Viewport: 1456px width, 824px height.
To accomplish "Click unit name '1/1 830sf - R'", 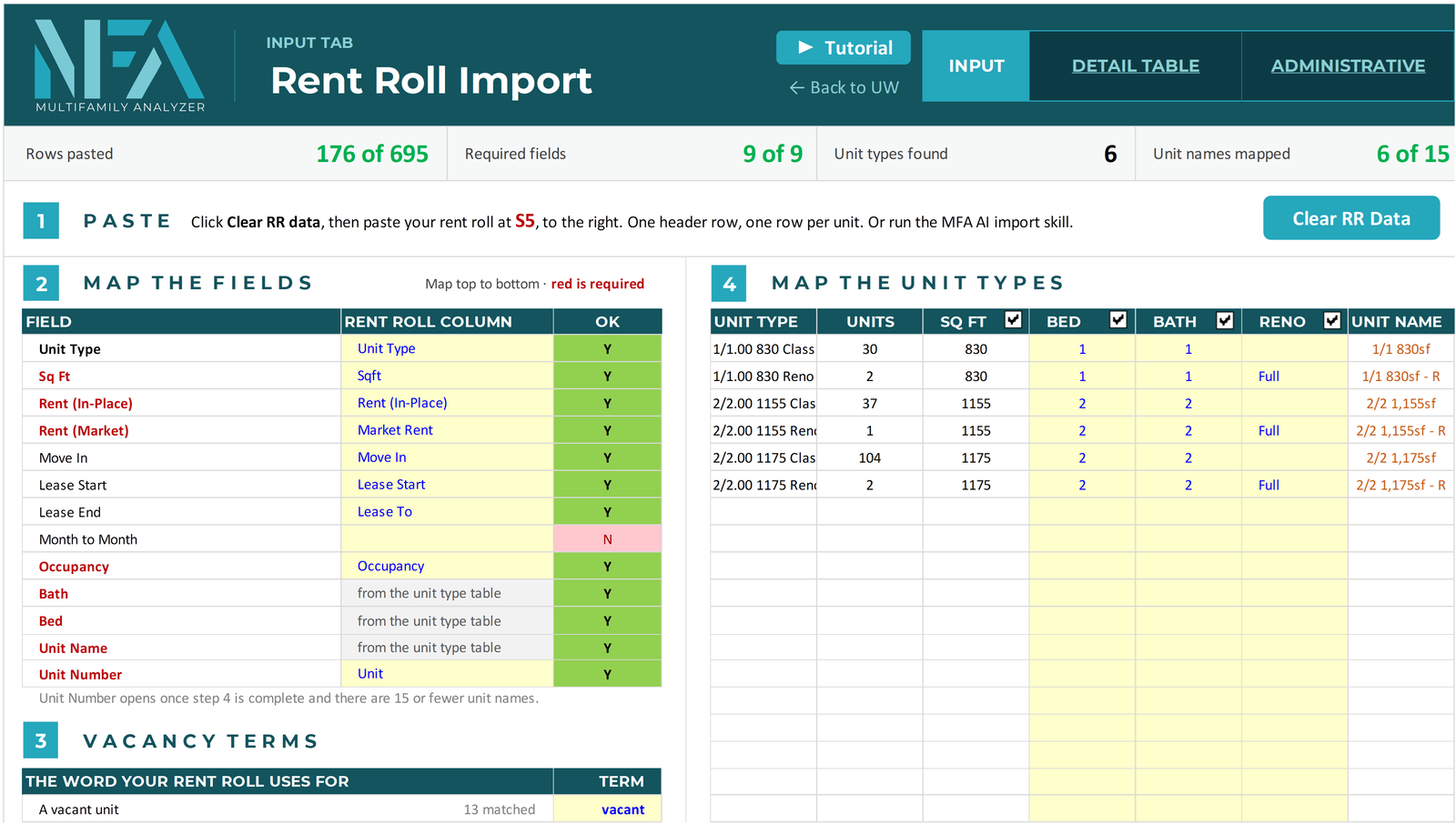I will point(1400,376).
